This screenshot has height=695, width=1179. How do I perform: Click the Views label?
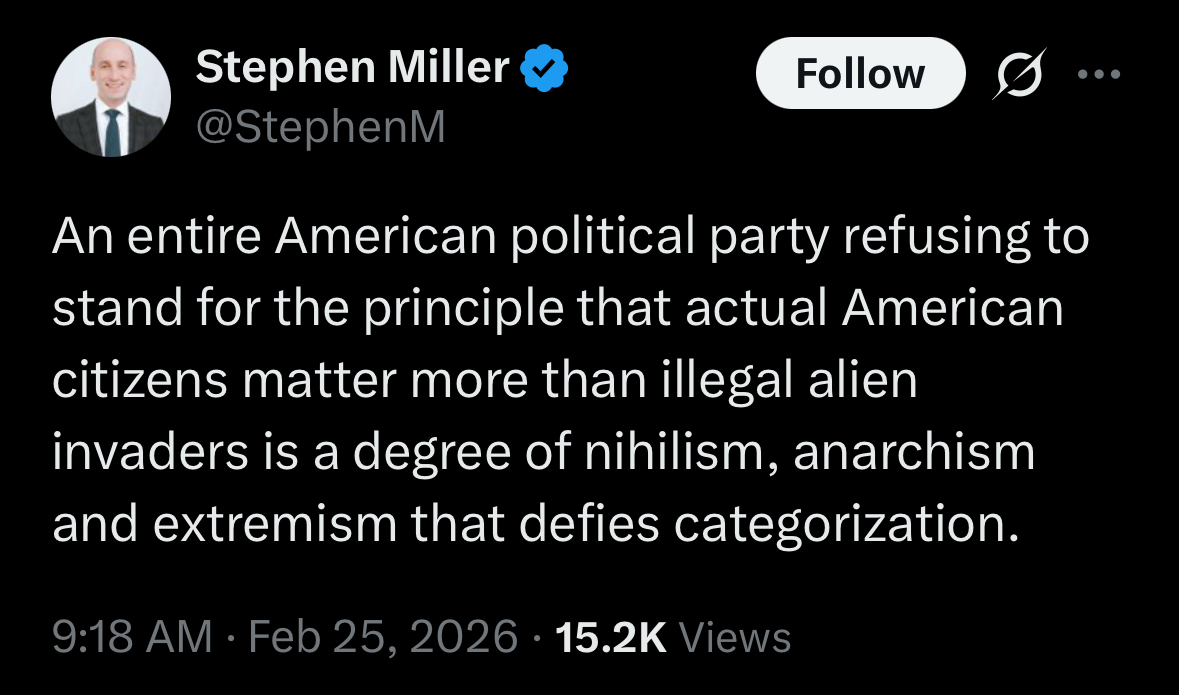735,636
